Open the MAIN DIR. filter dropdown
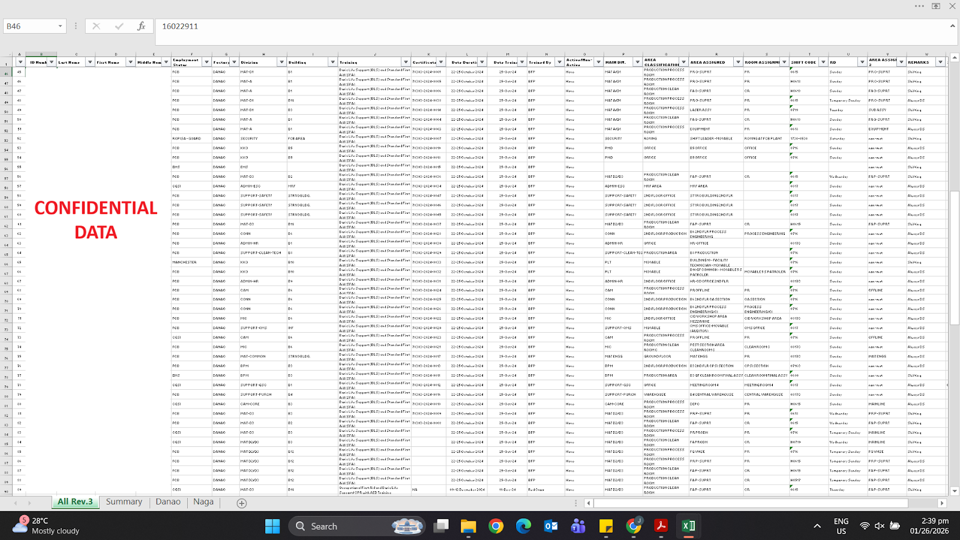This screenshot has height=540, width=960. tap(637, 62)
